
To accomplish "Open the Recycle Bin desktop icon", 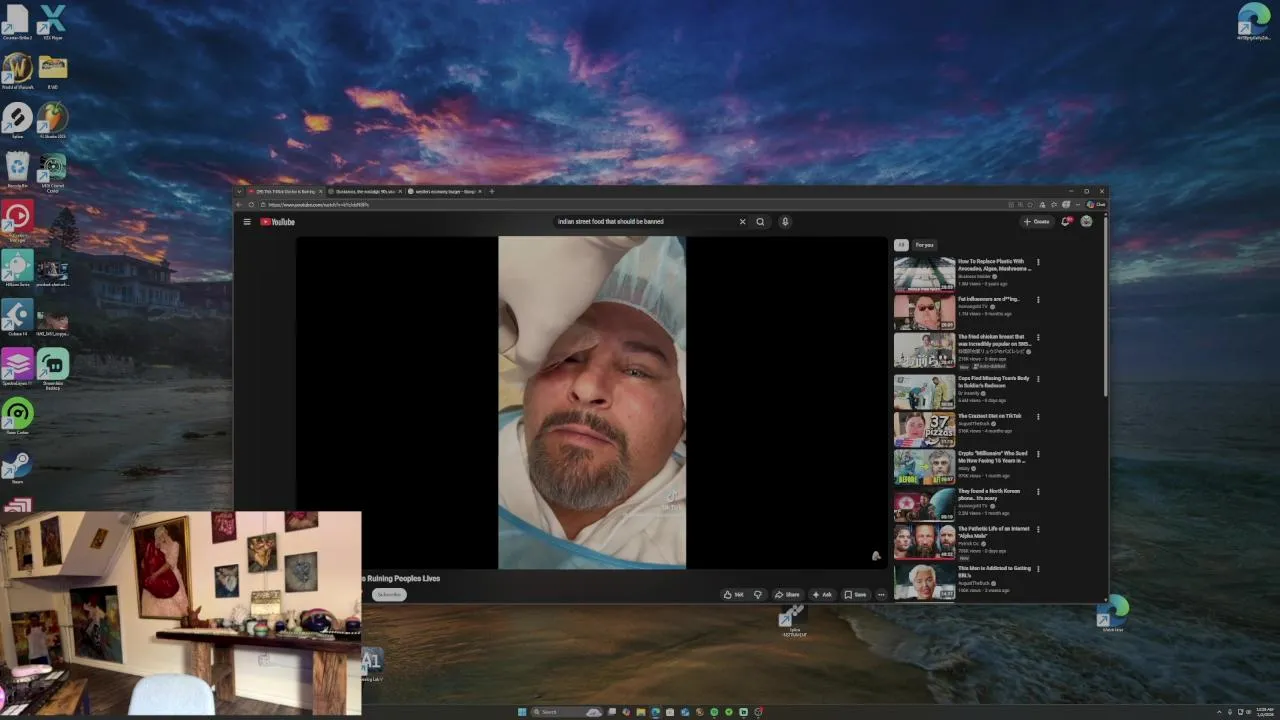I will (x=17, y=170).
